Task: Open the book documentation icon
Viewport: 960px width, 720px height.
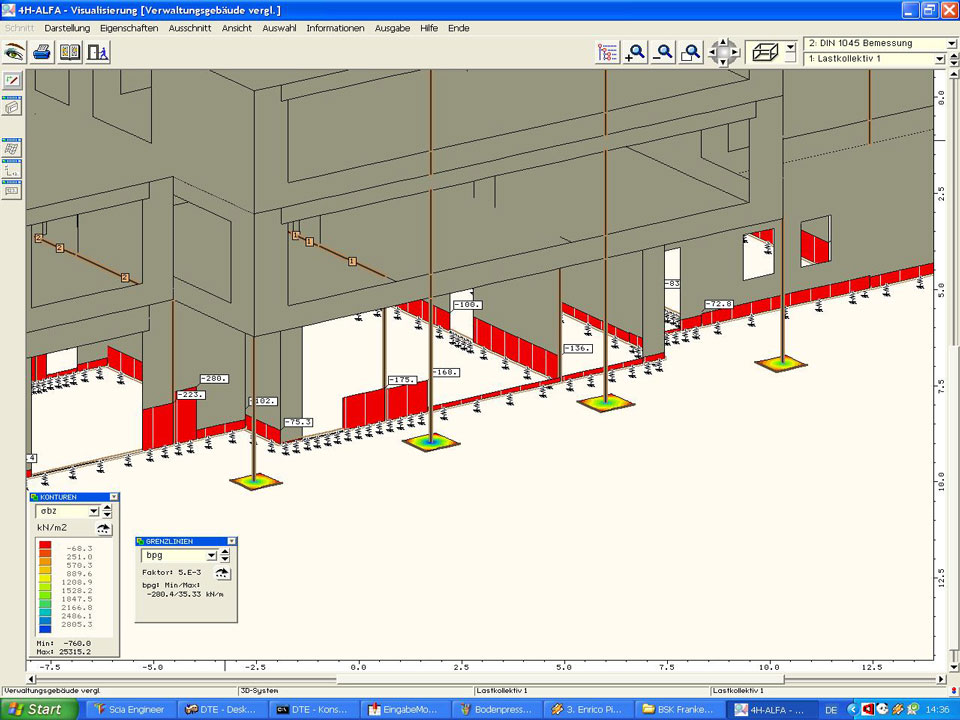Action: [x=70, y=52]
